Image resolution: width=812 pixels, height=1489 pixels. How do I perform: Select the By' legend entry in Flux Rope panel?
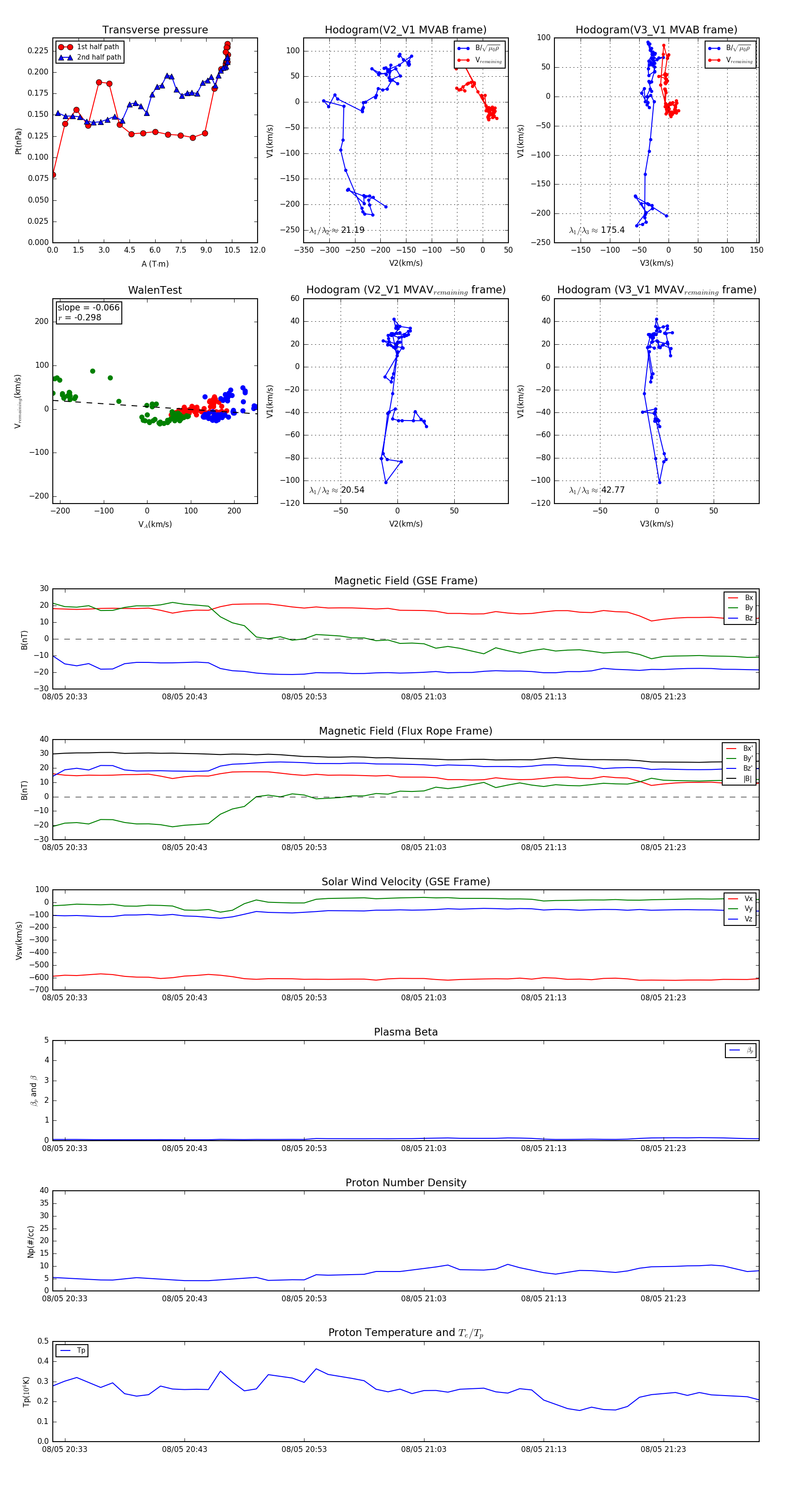[x=739, y=758]
